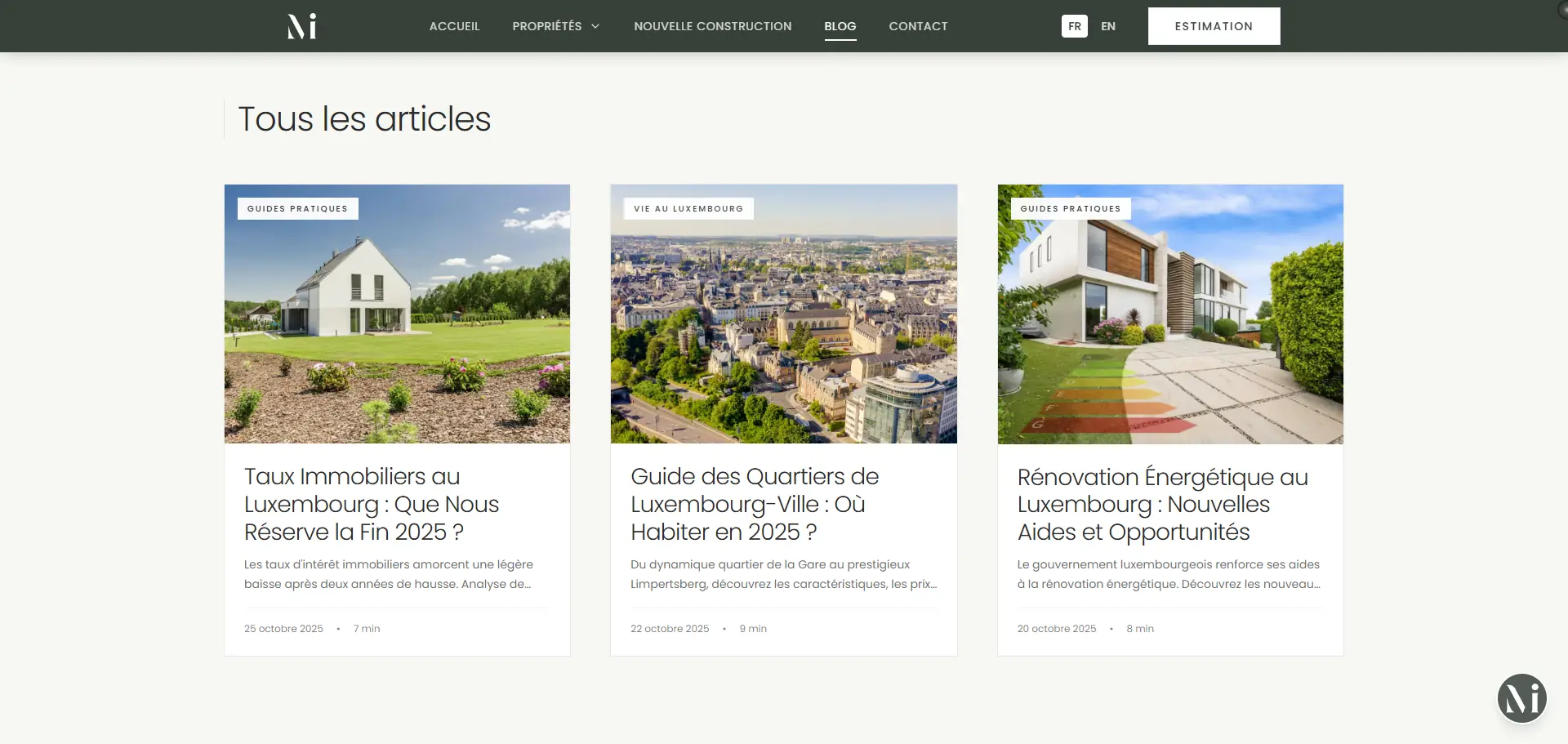Click the Mi logo in the header
This screenshot has height=744, width=1568.
[301, 26]
